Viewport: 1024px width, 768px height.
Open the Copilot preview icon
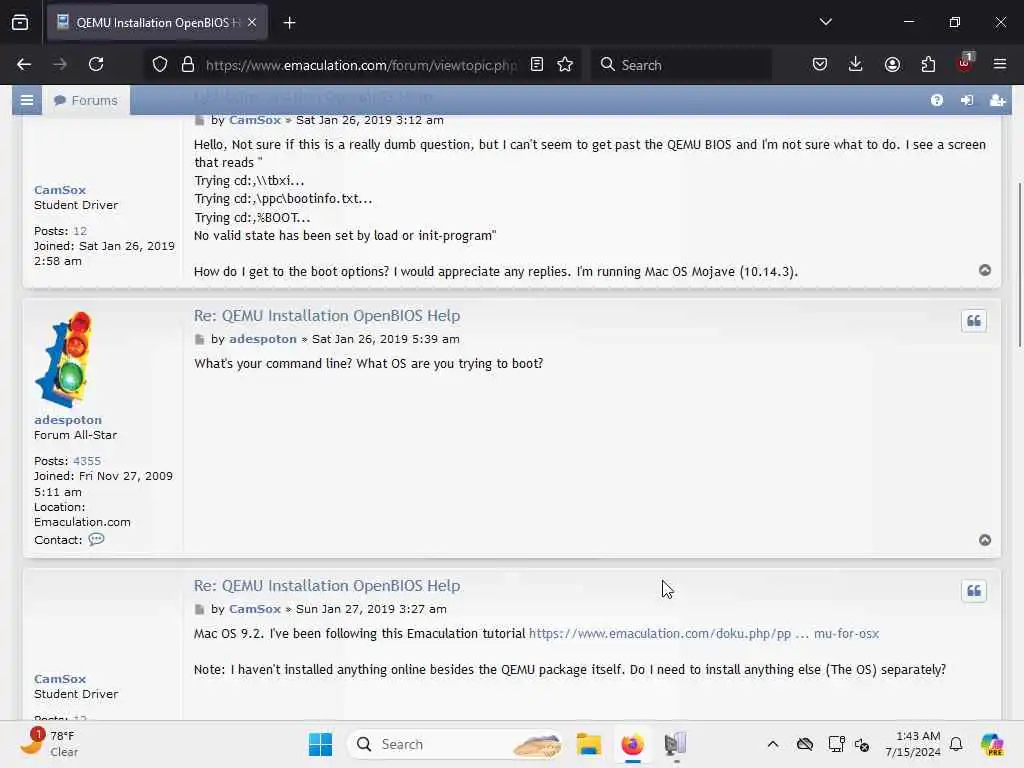click(x=992, y=744)
